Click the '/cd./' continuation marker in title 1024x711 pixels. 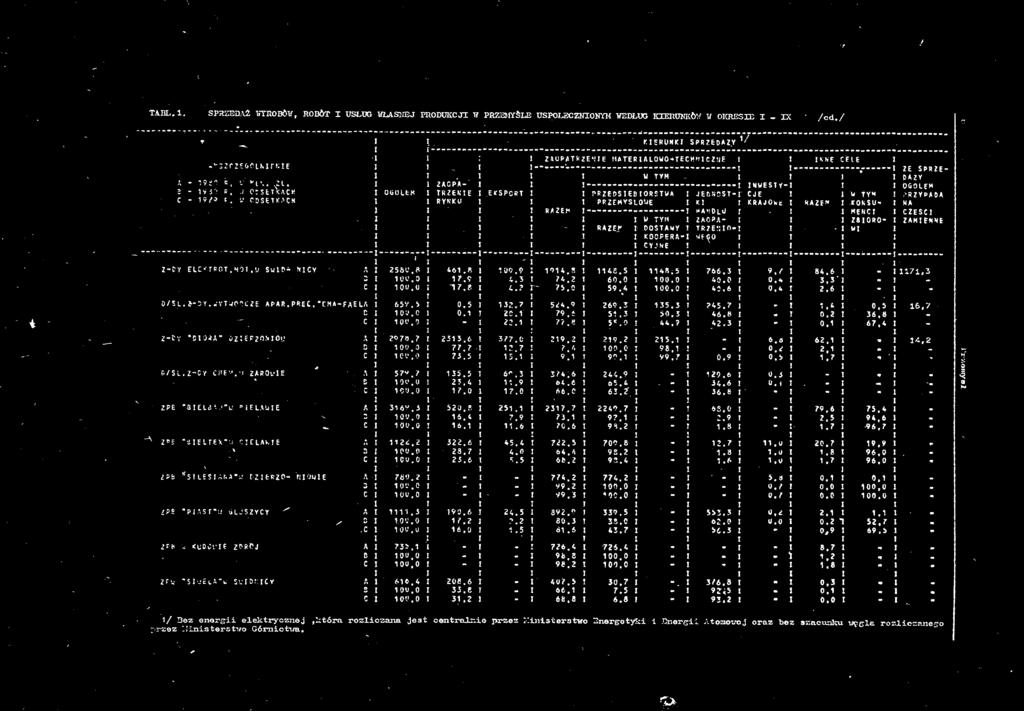click(x=830, y=118)
